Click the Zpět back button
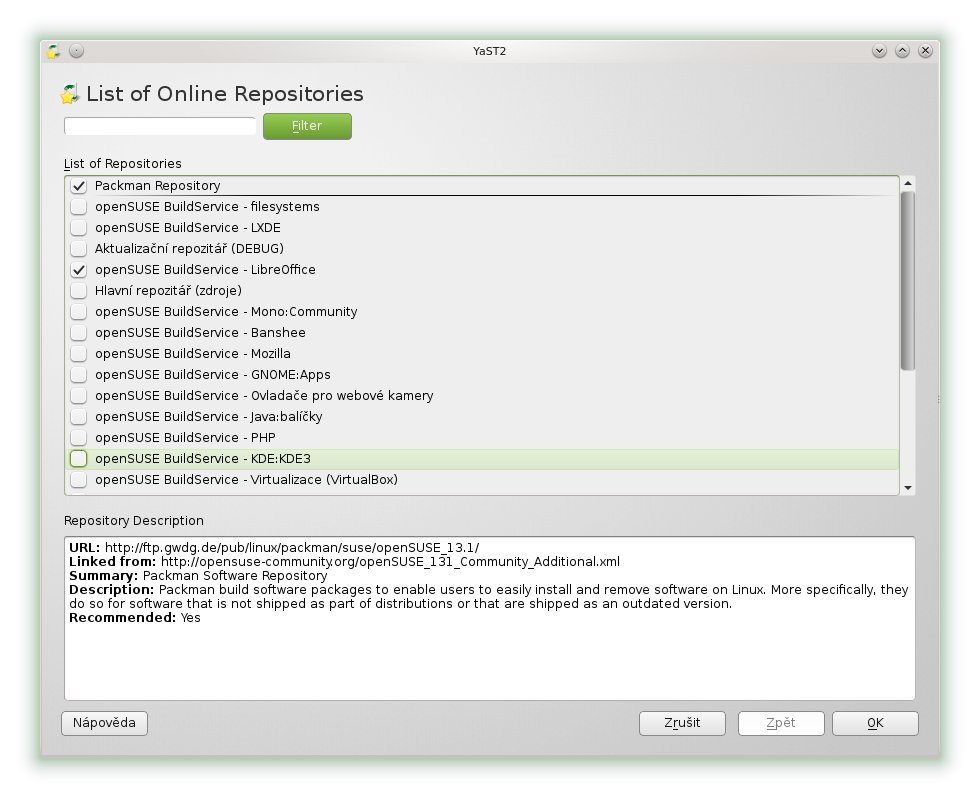This screenshot has width=980, height=799. 781,723
